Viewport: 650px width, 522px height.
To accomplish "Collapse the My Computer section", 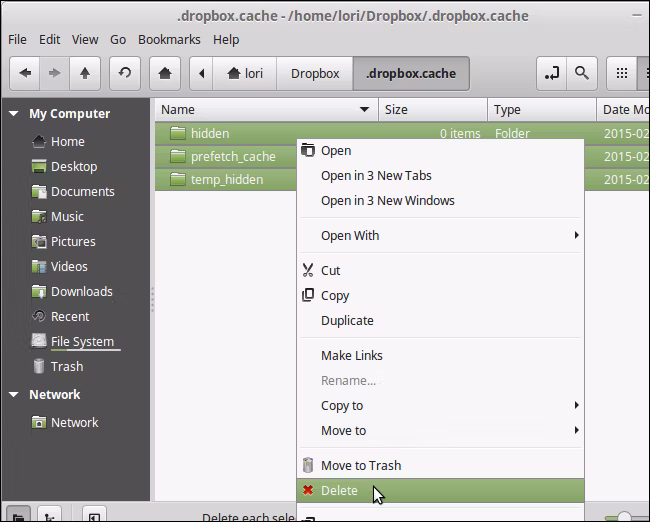I will pyautogui.click(x=14, y=113).
